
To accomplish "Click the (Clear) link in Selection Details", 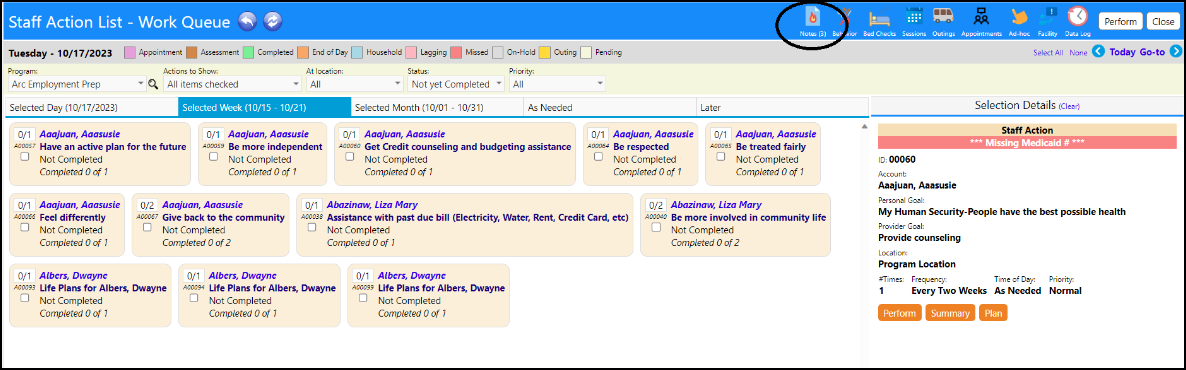I will pyautogui.click(x=1070, y=107).
